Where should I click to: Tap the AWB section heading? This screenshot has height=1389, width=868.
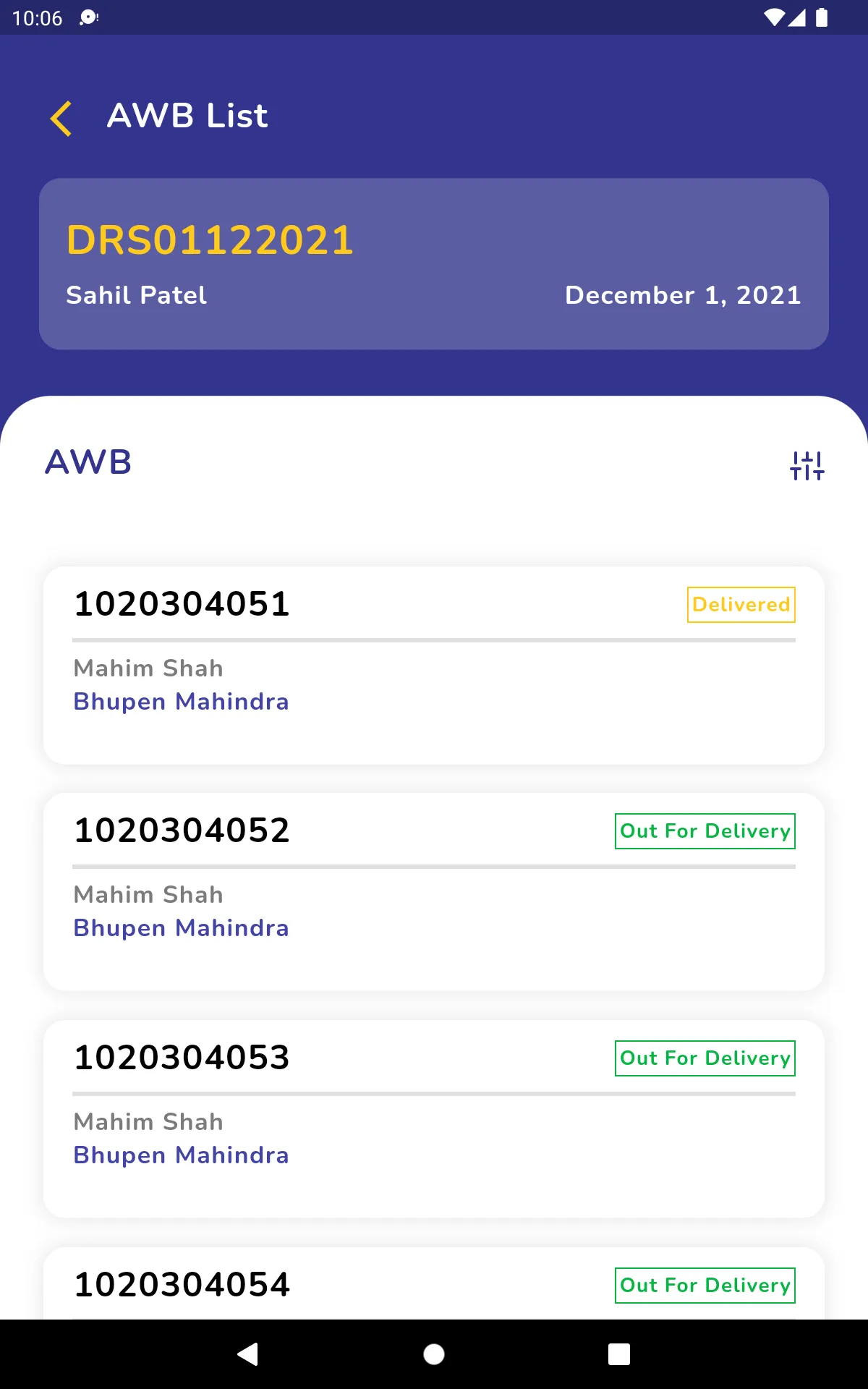(x=88, y=462)
